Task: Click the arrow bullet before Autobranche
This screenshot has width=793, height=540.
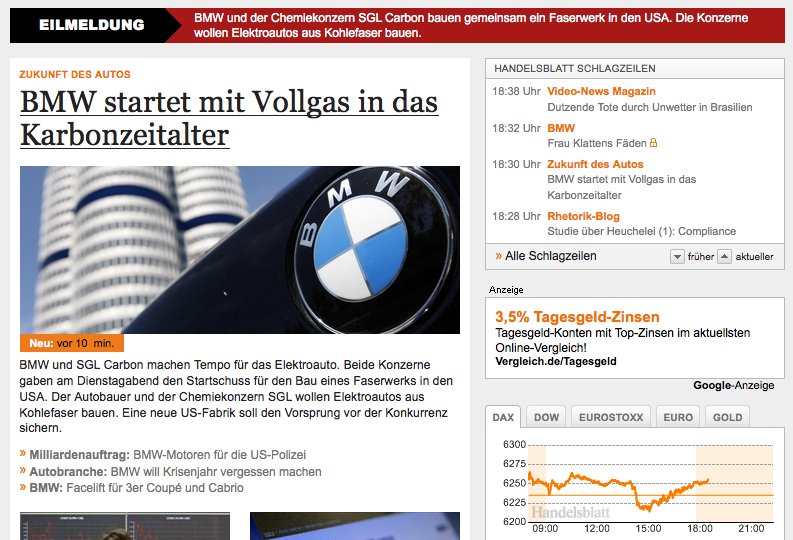Action: tap(23, 471)
